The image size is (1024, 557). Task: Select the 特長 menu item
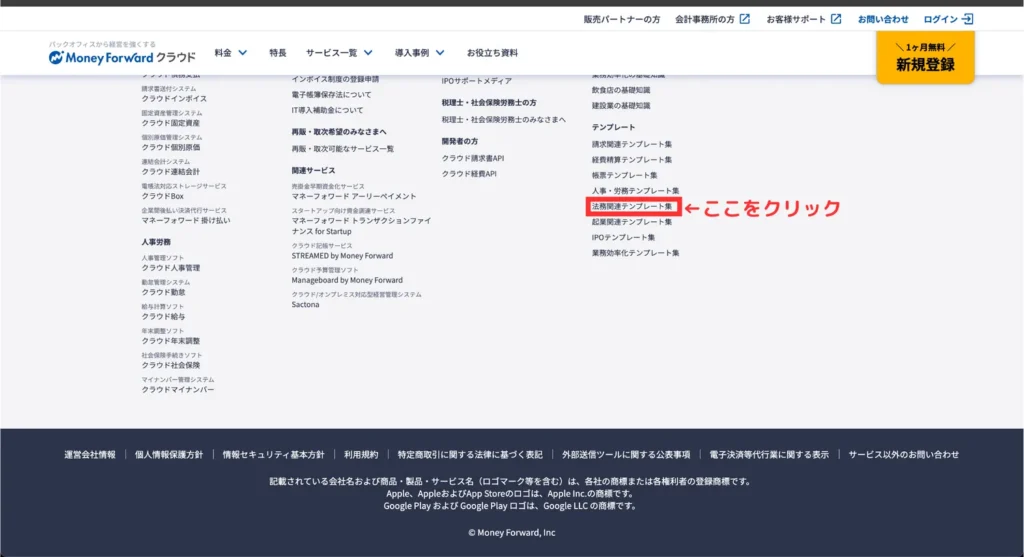coord(277,53)
